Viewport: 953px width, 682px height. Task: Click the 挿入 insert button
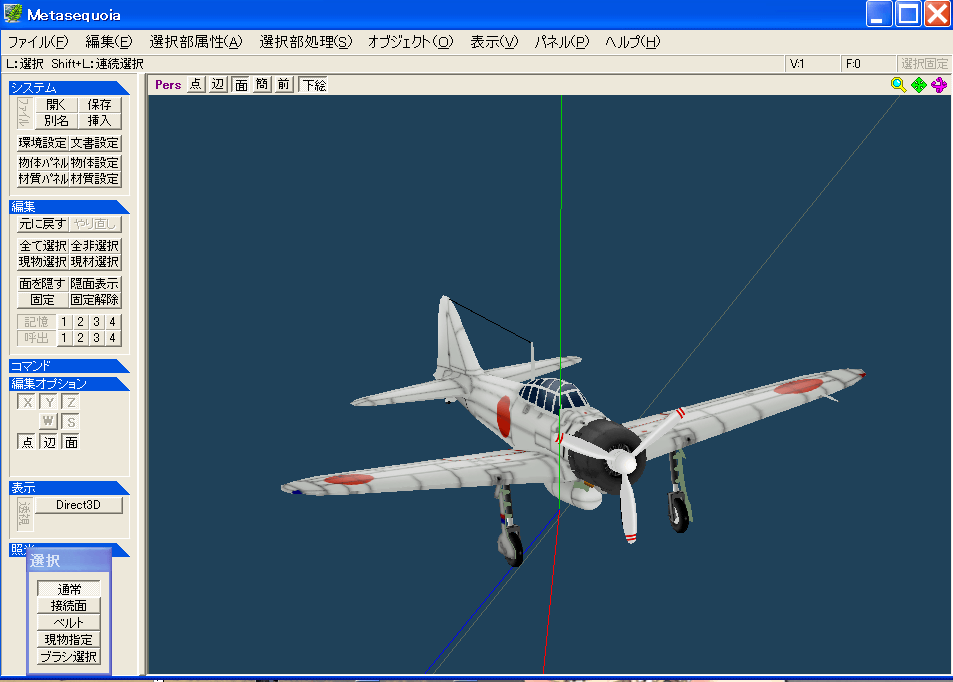coord(100,120)
